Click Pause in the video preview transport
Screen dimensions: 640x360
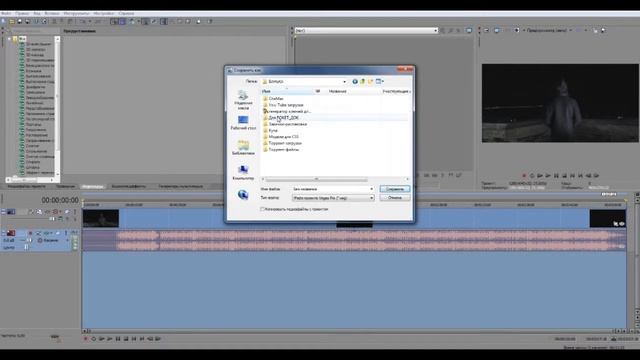point(556,176)
